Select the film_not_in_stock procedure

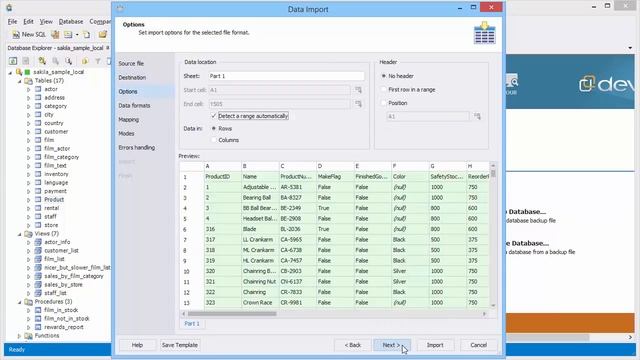[67, 319]
